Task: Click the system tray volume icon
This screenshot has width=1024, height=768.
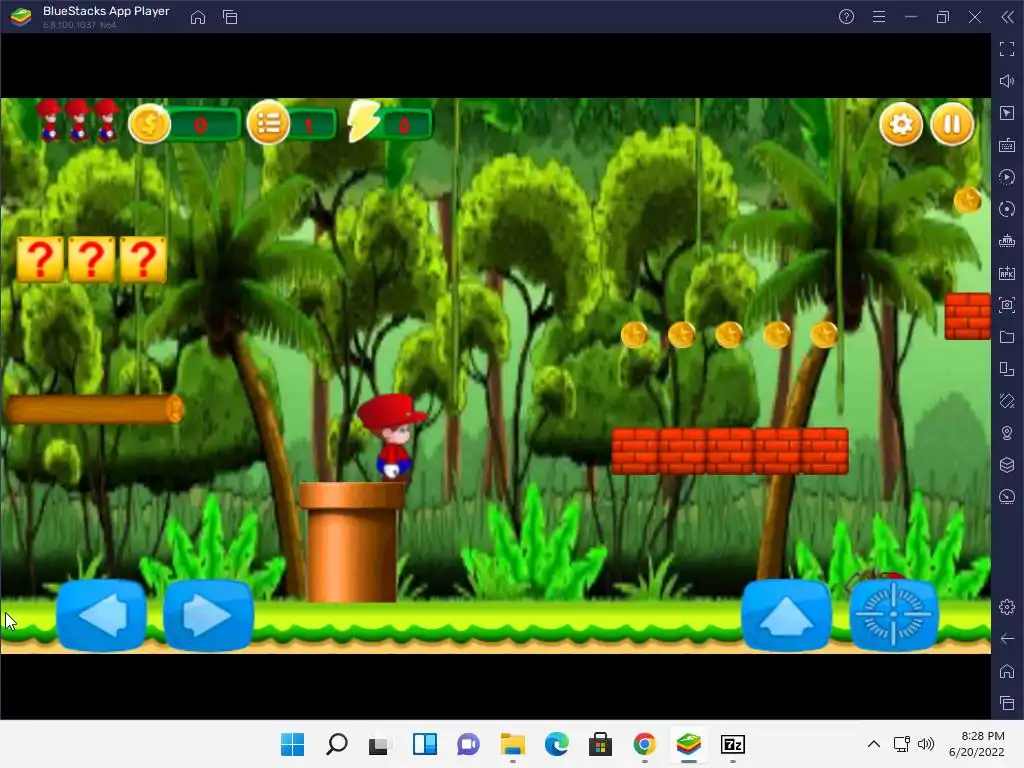Action: (x=925, y=744)
